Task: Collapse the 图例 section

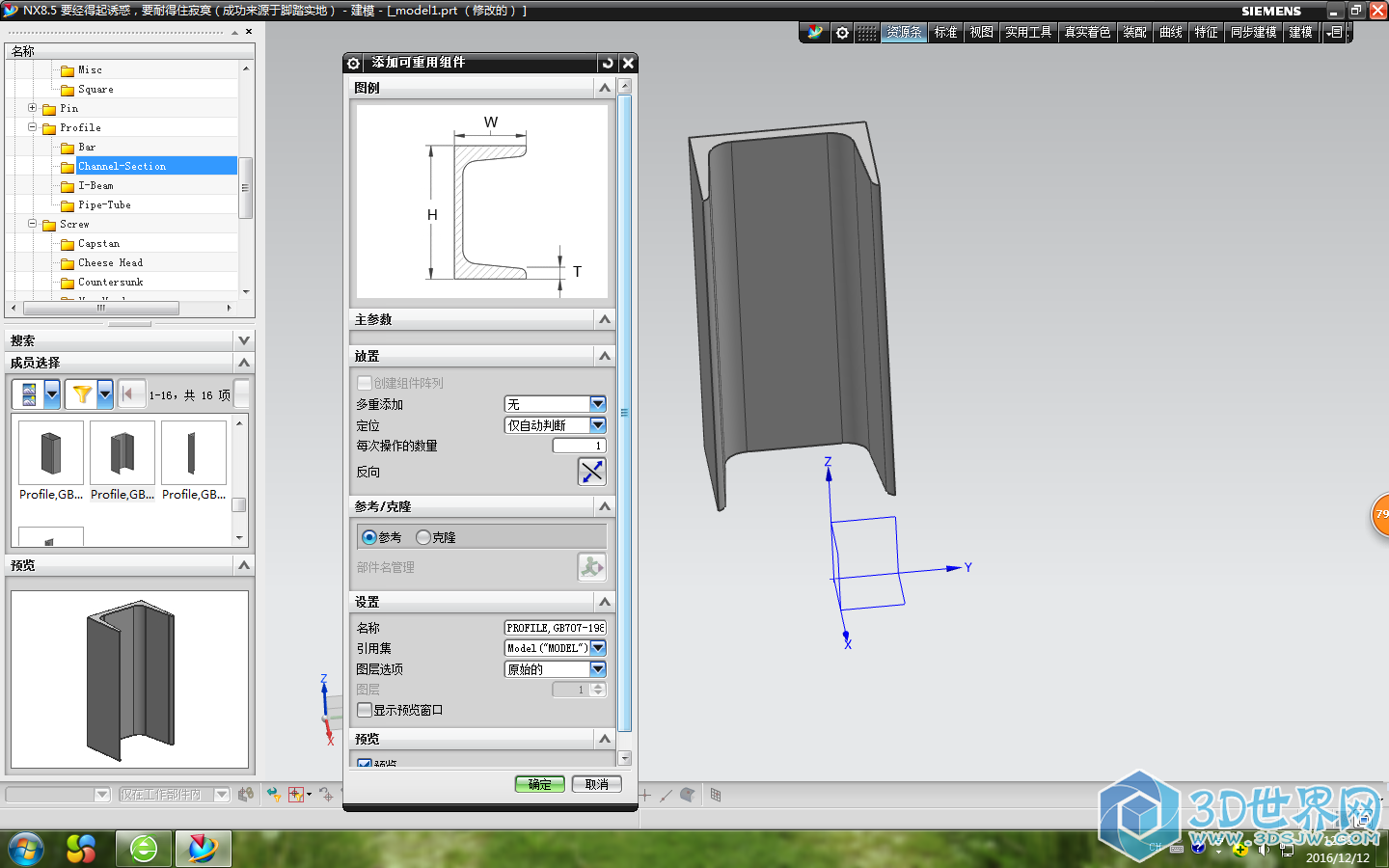Action: pyautogui.click(x=605, y=88)
